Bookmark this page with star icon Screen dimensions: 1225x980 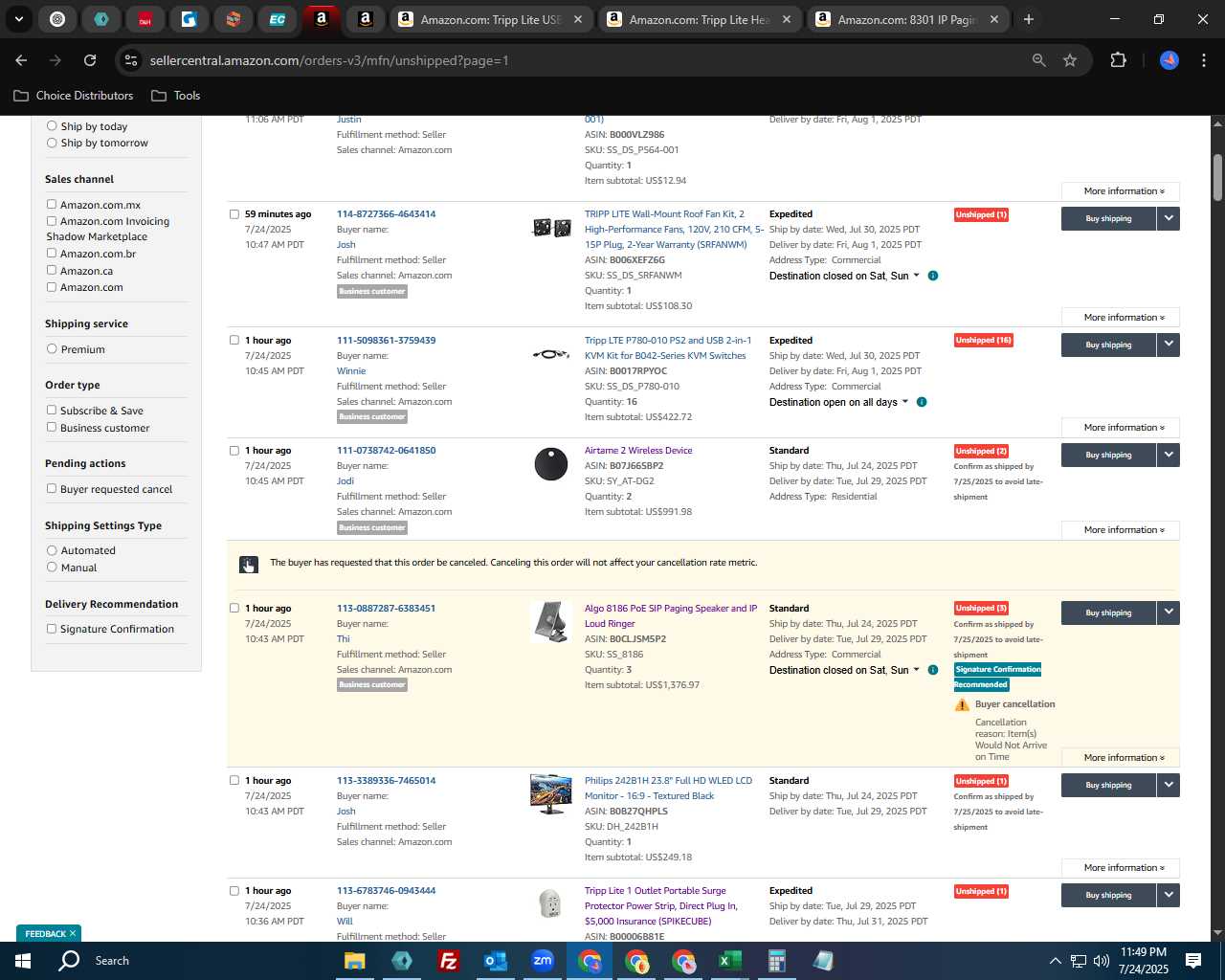coord(1070,60)
